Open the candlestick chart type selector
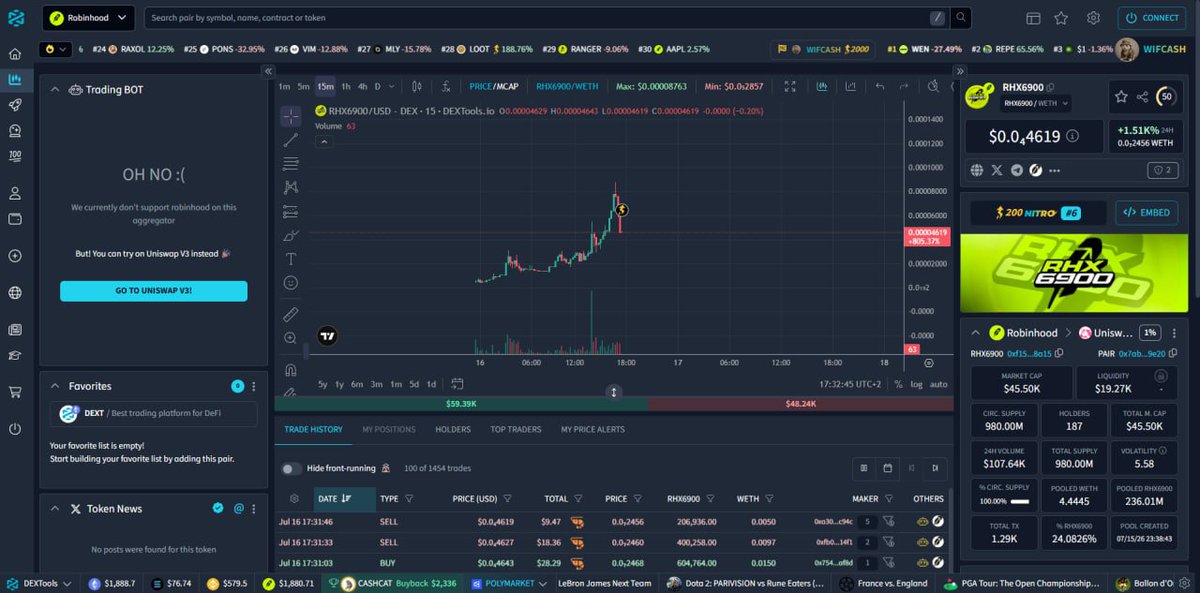1200x593 pixels. [416, 87]
